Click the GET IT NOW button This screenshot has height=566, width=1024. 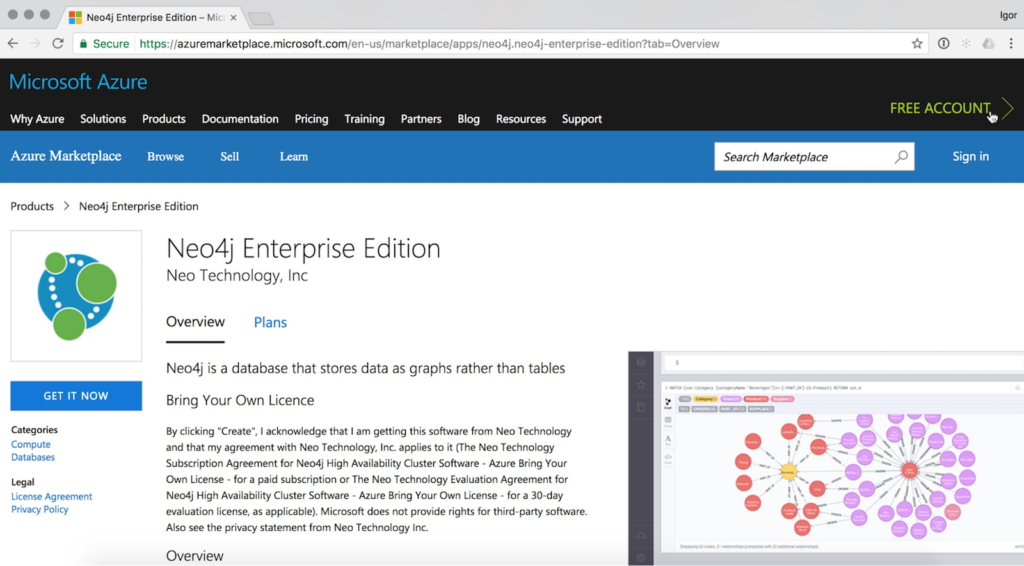coord(76,396)
